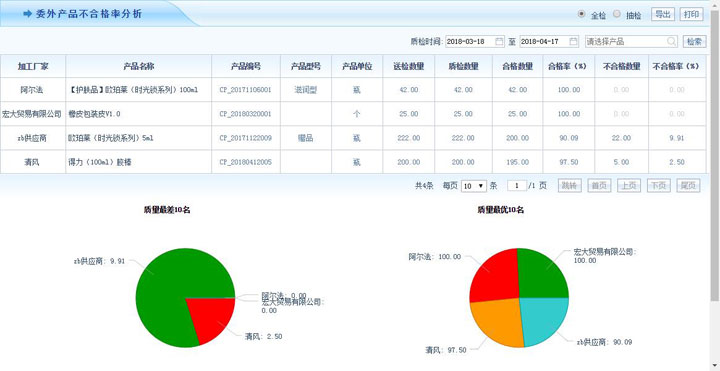Click the 导出 export button
This screenshot has height=371, width=720.
(x=663, y=14)
